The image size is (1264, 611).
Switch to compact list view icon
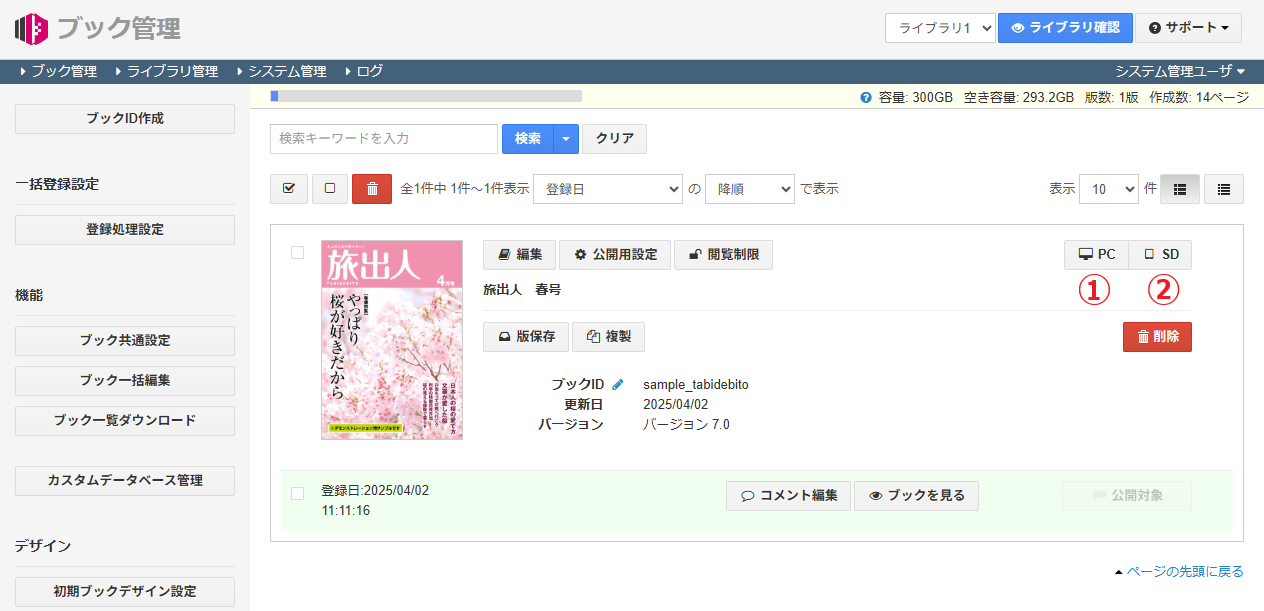(x=1223, y=189)
